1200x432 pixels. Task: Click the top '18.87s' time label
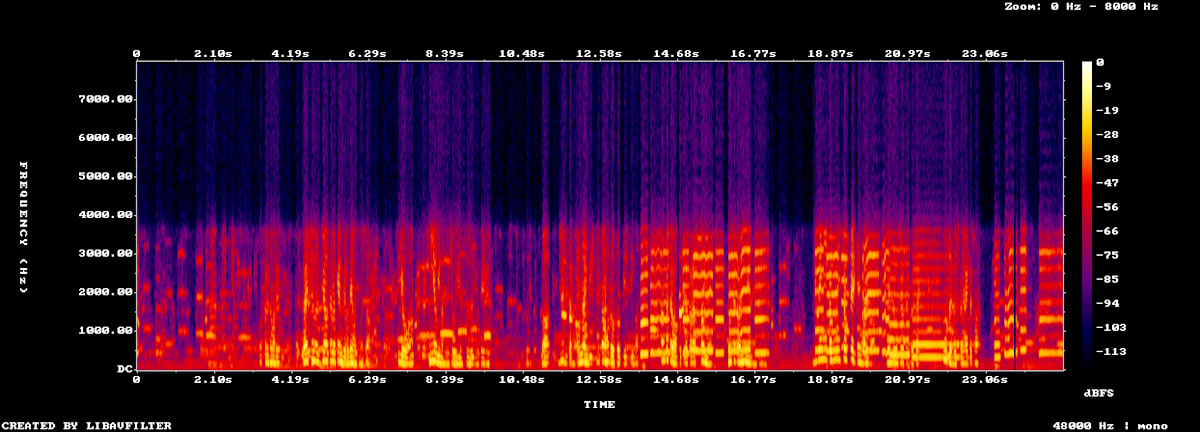click(x=829, y=53)
